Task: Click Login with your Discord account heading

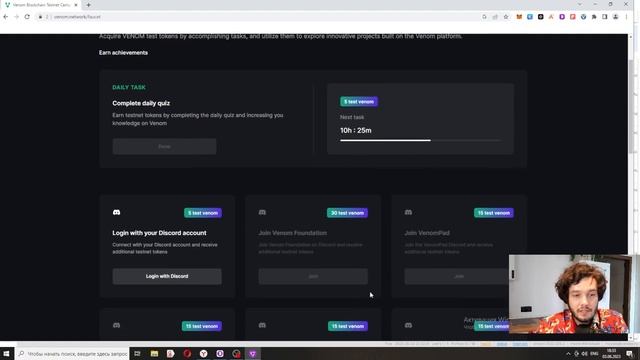Action: 160,233
